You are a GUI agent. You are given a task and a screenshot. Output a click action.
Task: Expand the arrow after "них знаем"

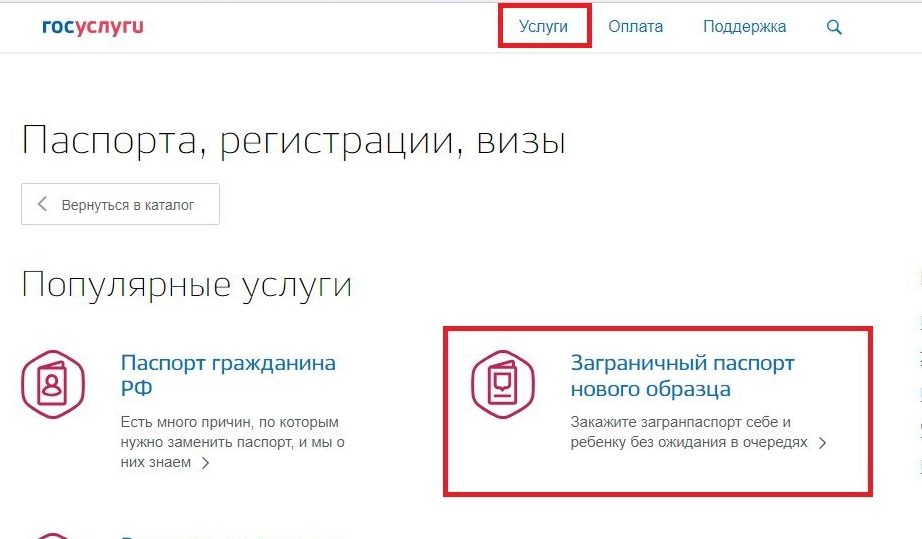click(x=205, y=463)
